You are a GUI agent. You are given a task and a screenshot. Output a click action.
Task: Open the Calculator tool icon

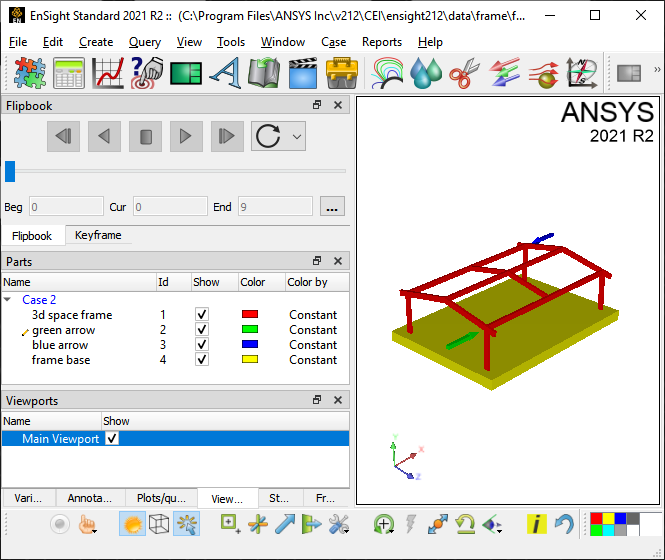click(x=69, y=73)
